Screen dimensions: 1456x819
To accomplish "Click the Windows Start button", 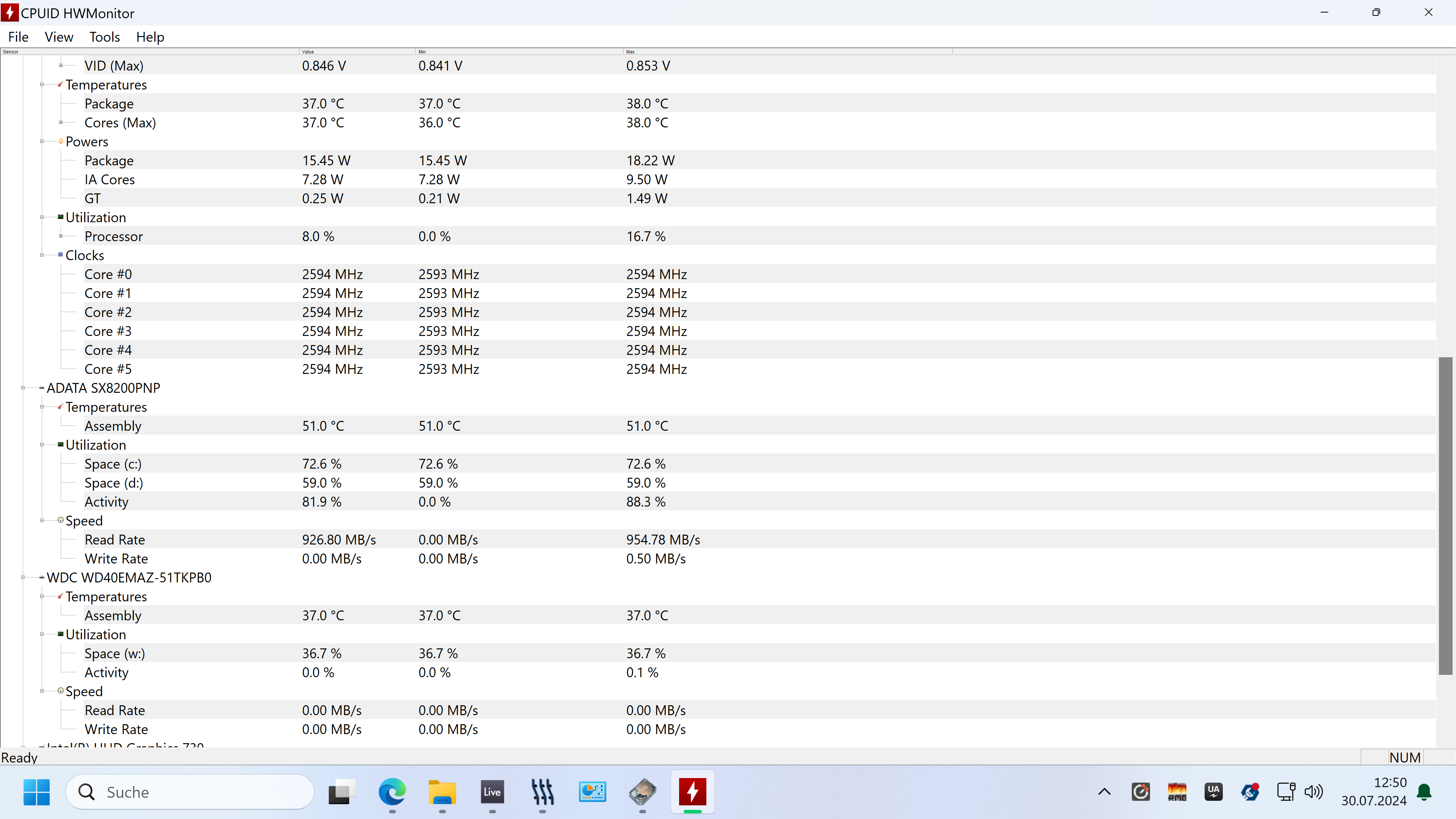I will pyautogui.click(x=37, y=792).
